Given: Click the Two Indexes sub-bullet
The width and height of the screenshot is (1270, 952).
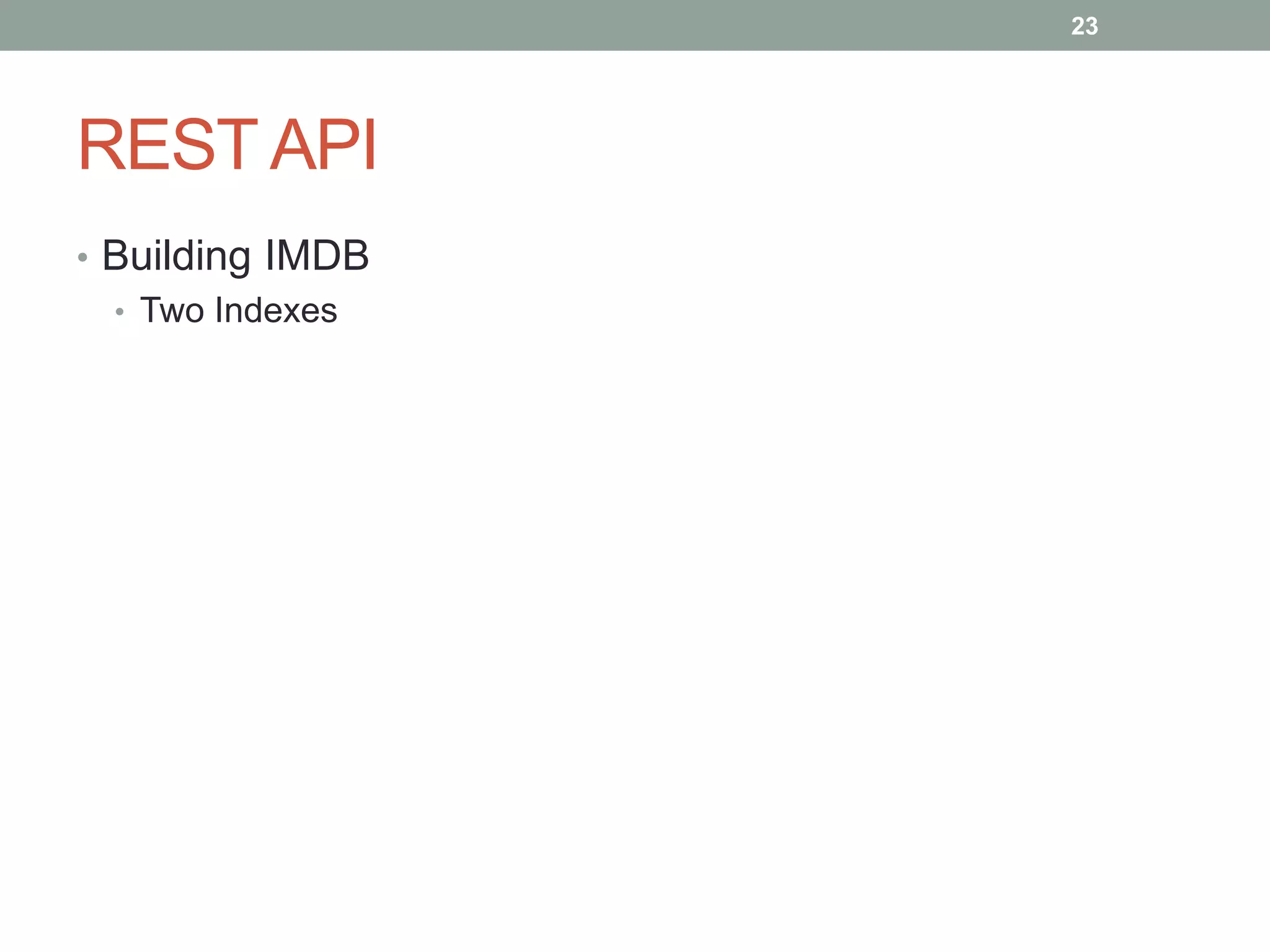Looking at the screenshot, I should point(239,310).
